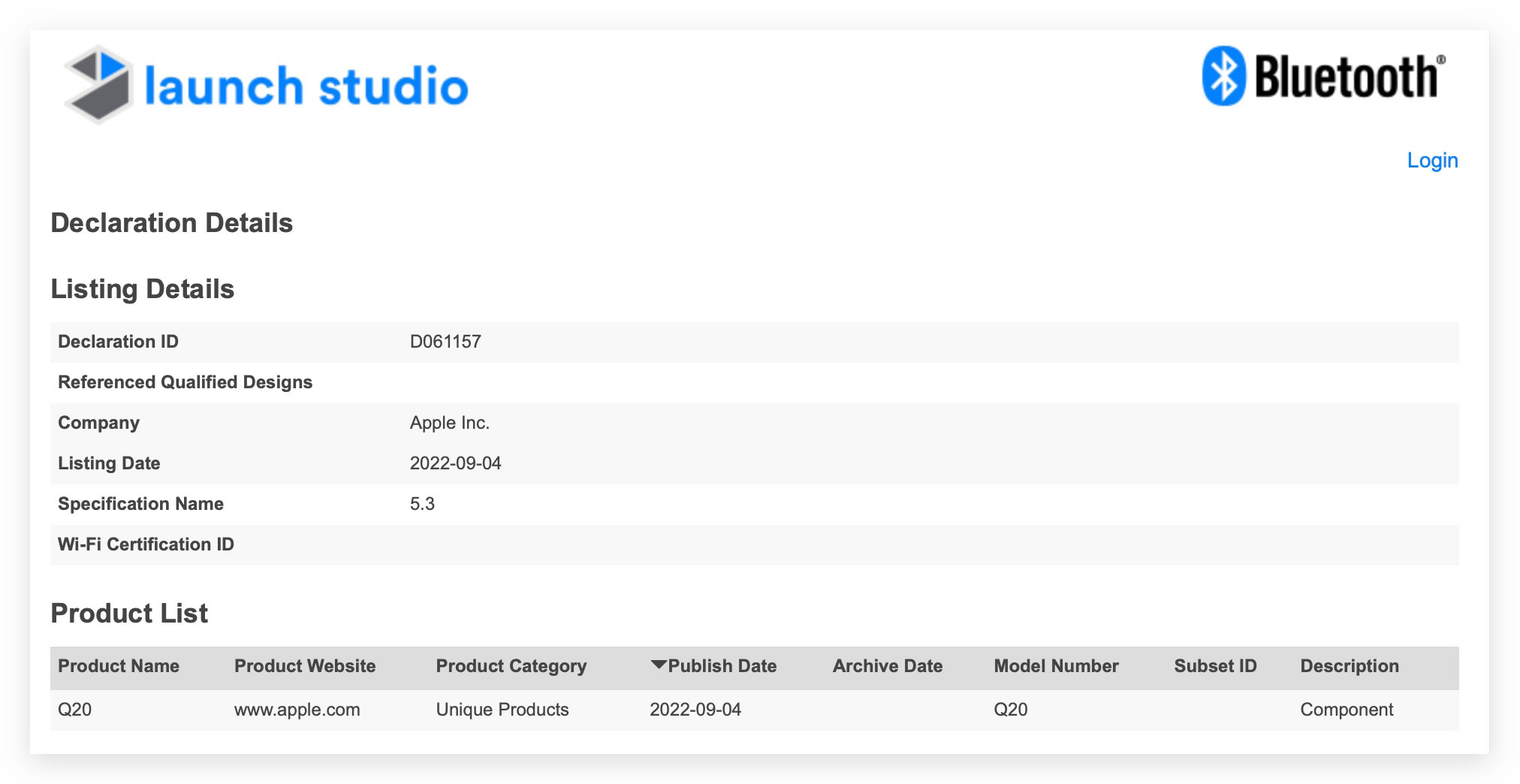Click the publish date cell 2022-09-04
Screen dimensions: 1520x784
695,710
